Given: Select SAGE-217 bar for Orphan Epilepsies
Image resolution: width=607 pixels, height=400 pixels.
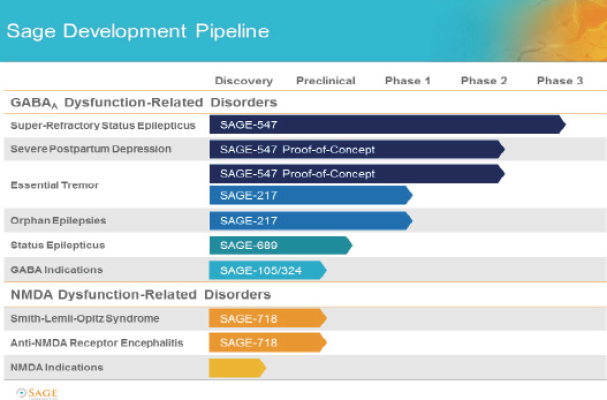Looking at the screenshot, I should pyautogui.click(x=311, y=221).
